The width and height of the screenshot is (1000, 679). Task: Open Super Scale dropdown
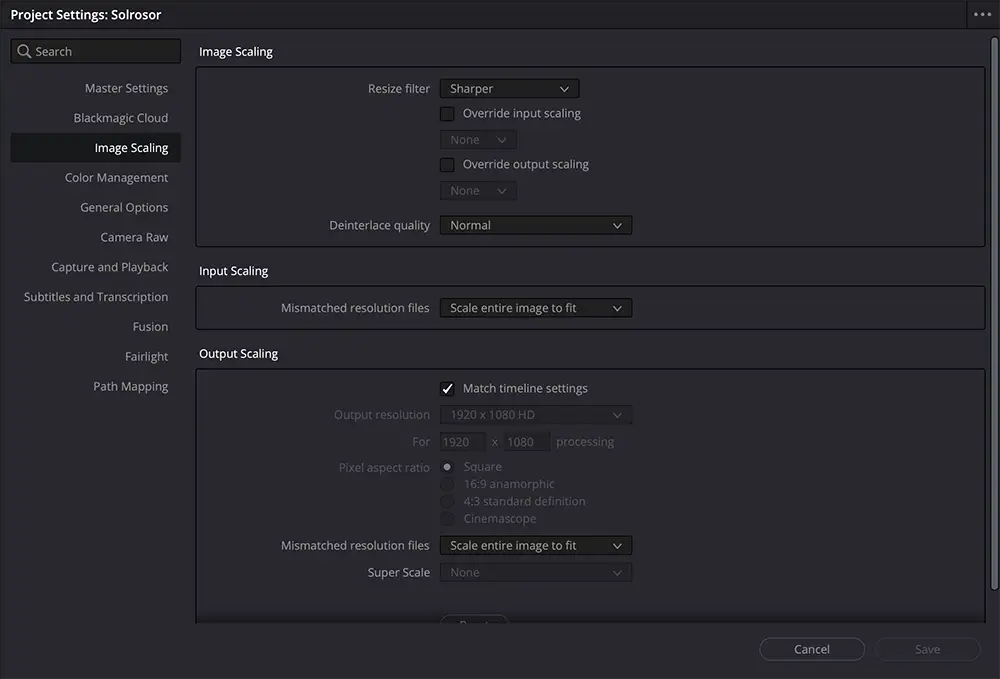536,573
